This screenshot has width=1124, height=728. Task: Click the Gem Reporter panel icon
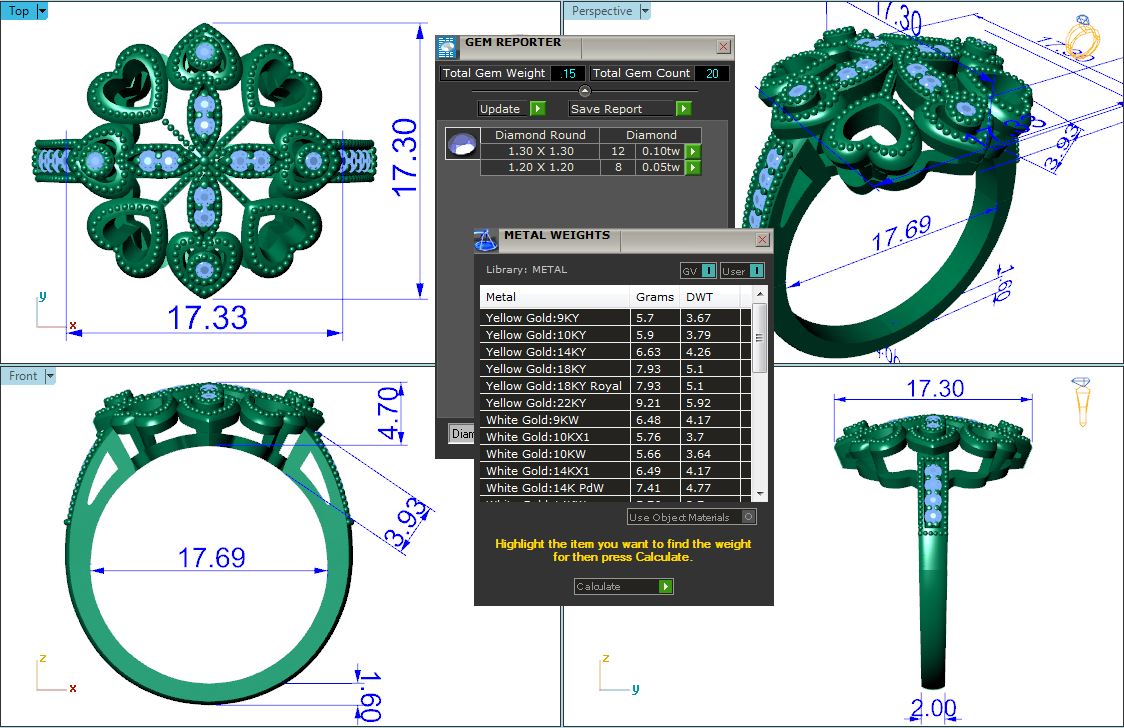[447, 47]
